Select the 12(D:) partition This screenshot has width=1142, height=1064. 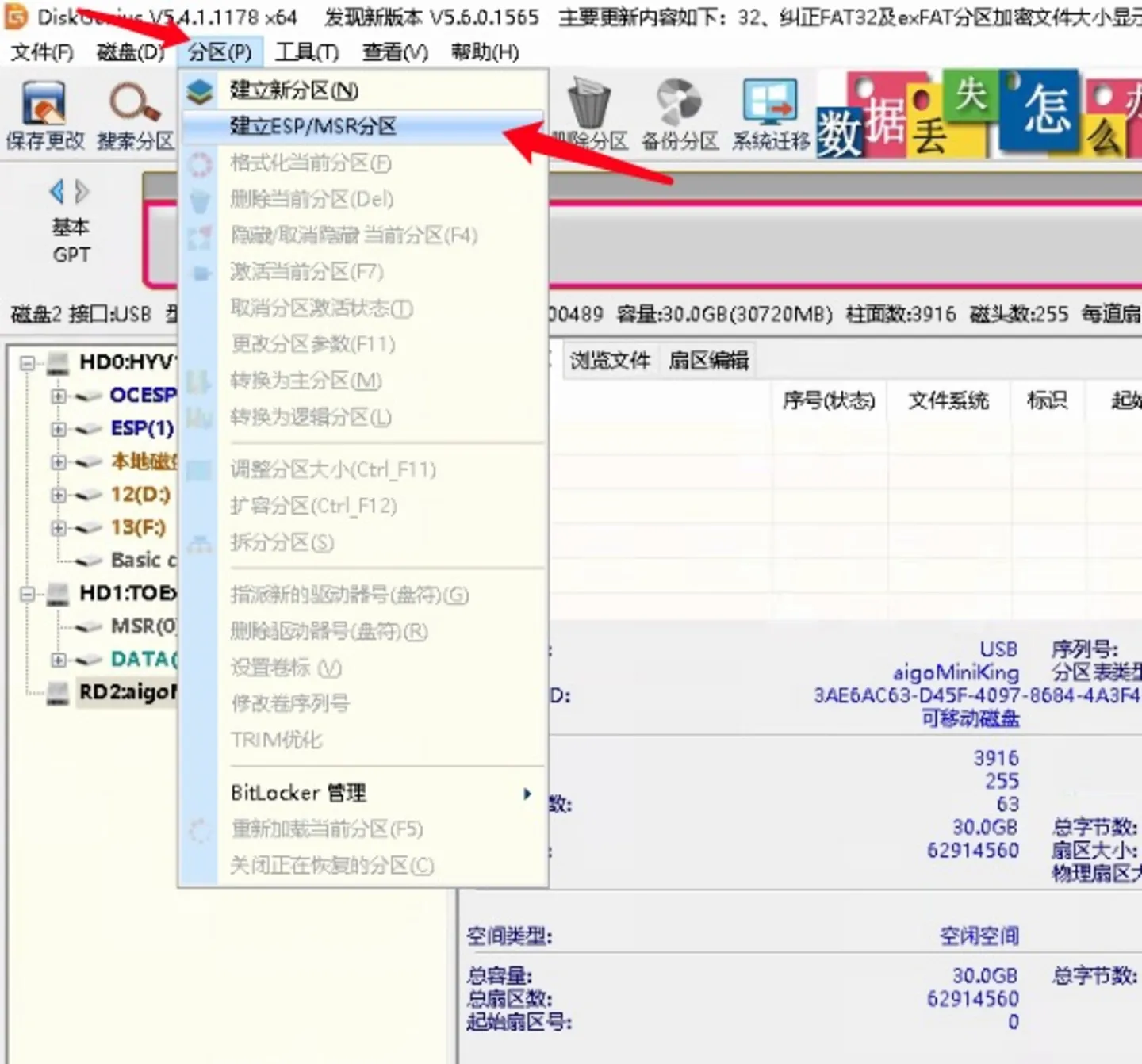point(139,495)
